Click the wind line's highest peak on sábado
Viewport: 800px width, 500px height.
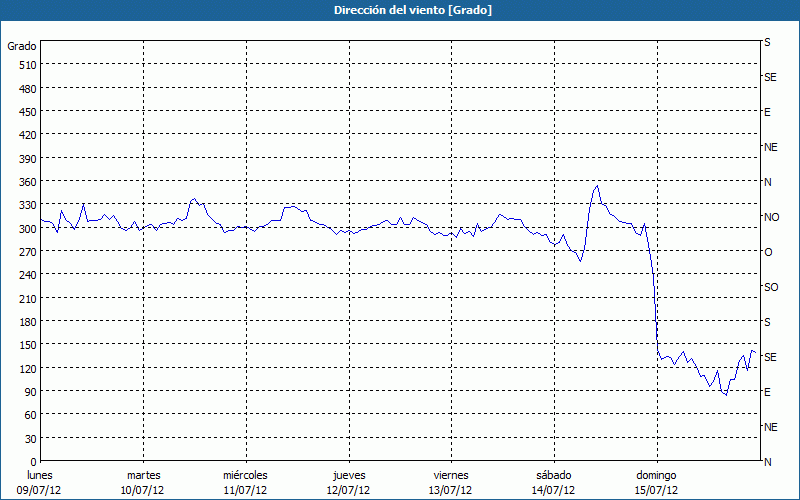[x=597, y=186]
